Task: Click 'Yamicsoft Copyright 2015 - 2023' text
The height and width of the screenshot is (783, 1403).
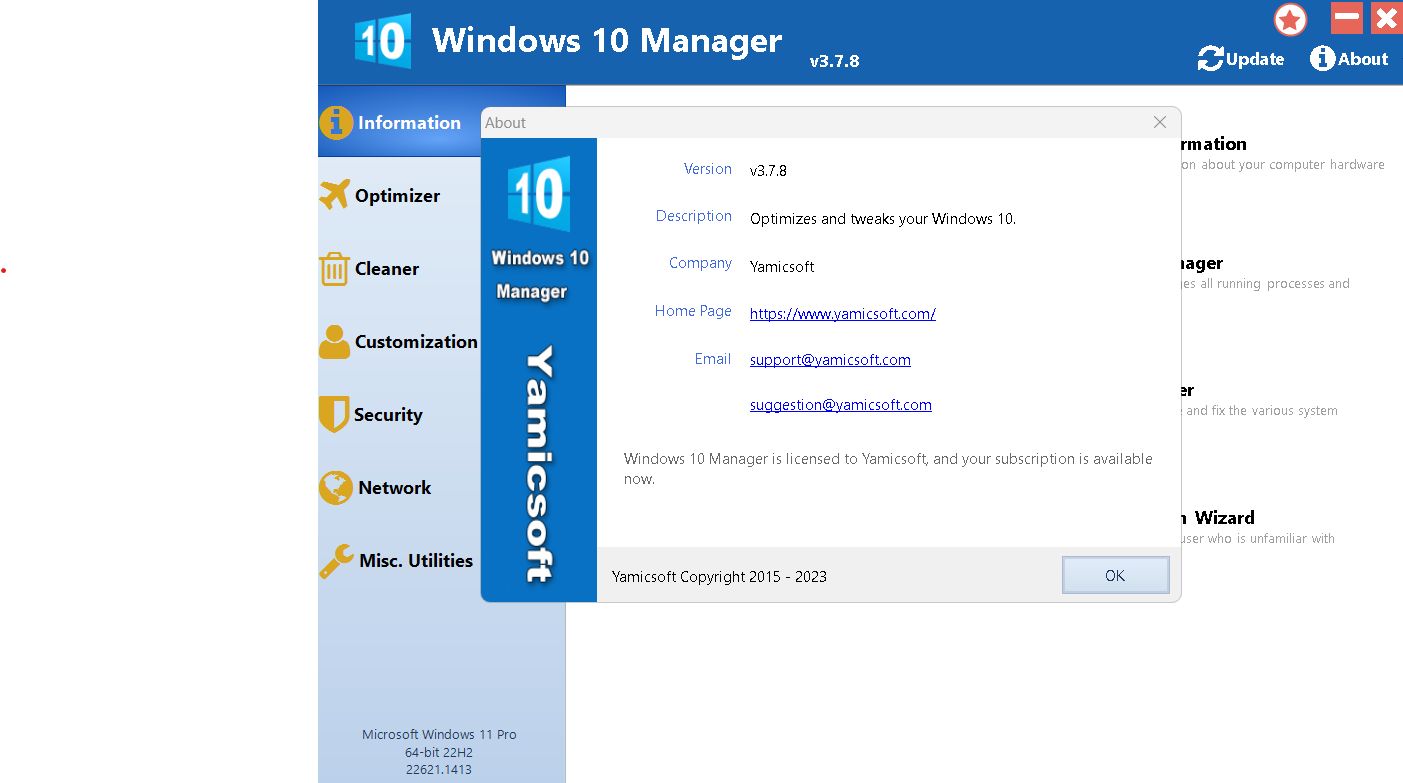Action: (719, 577)
